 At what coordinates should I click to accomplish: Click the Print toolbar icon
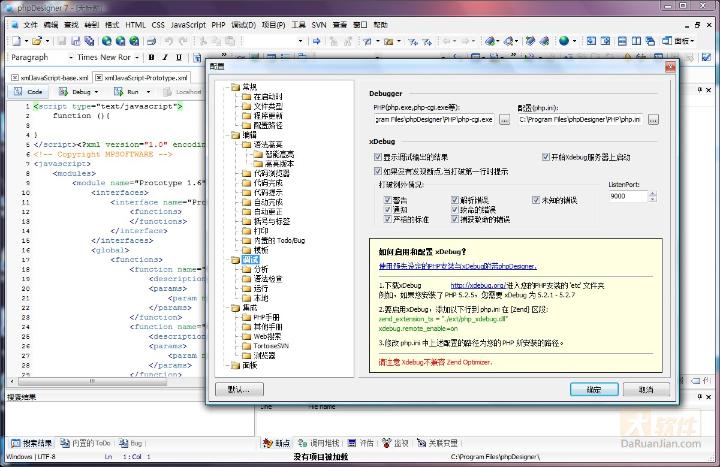(151, 41)
